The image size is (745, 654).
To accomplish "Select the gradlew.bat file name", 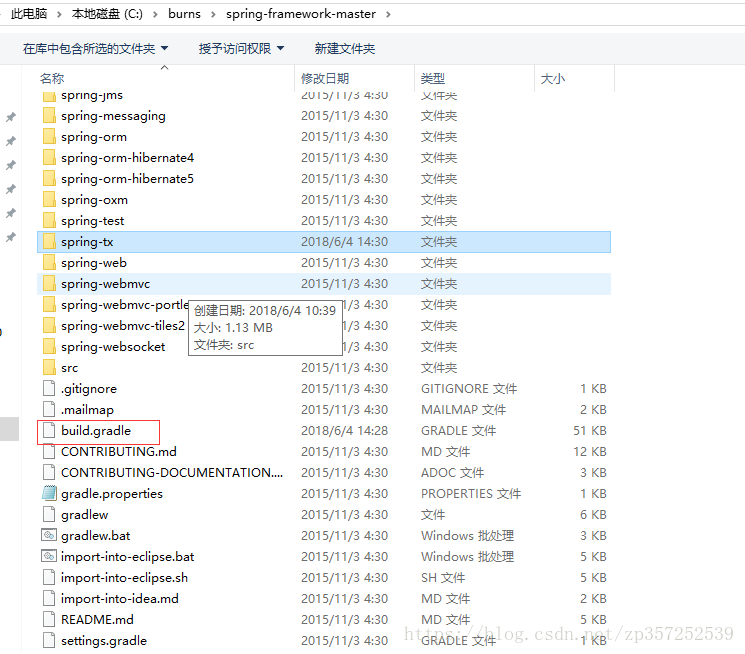I will click(x=96, y=536).
